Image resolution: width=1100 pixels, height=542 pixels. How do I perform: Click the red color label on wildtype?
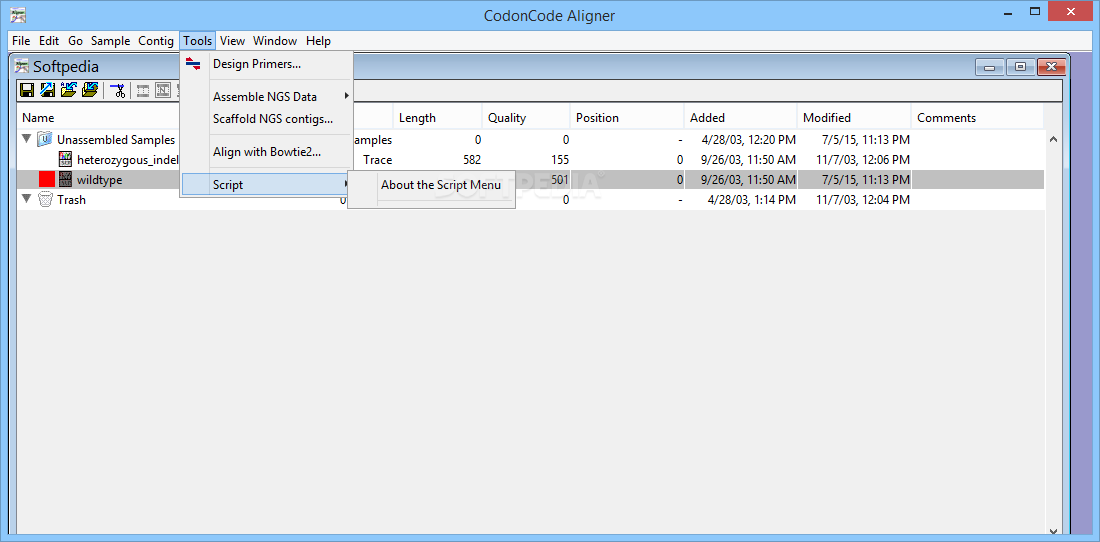pyautogui.click(x=47, y=179)
